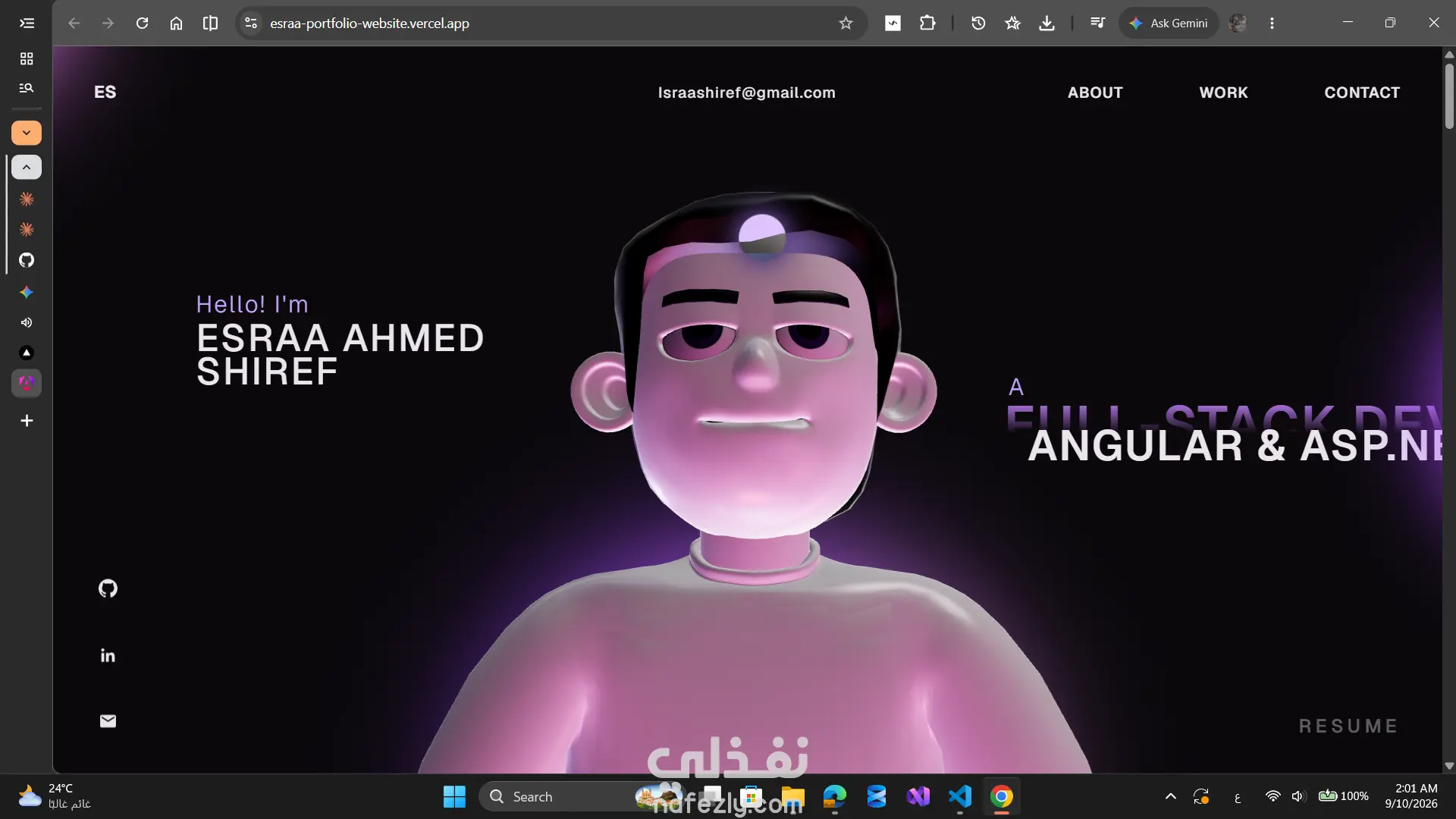
Task: Bookmark this page with the star icon
Action: [846, 24]
